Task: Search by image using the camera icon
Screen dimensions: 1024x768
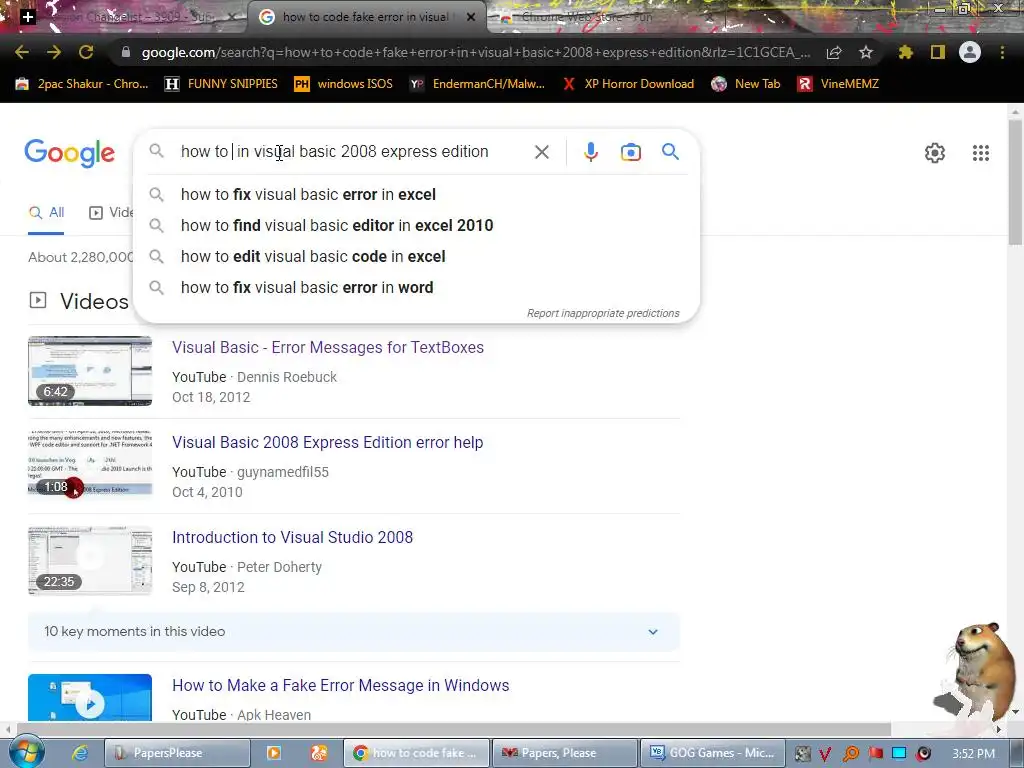Action: 630,152
